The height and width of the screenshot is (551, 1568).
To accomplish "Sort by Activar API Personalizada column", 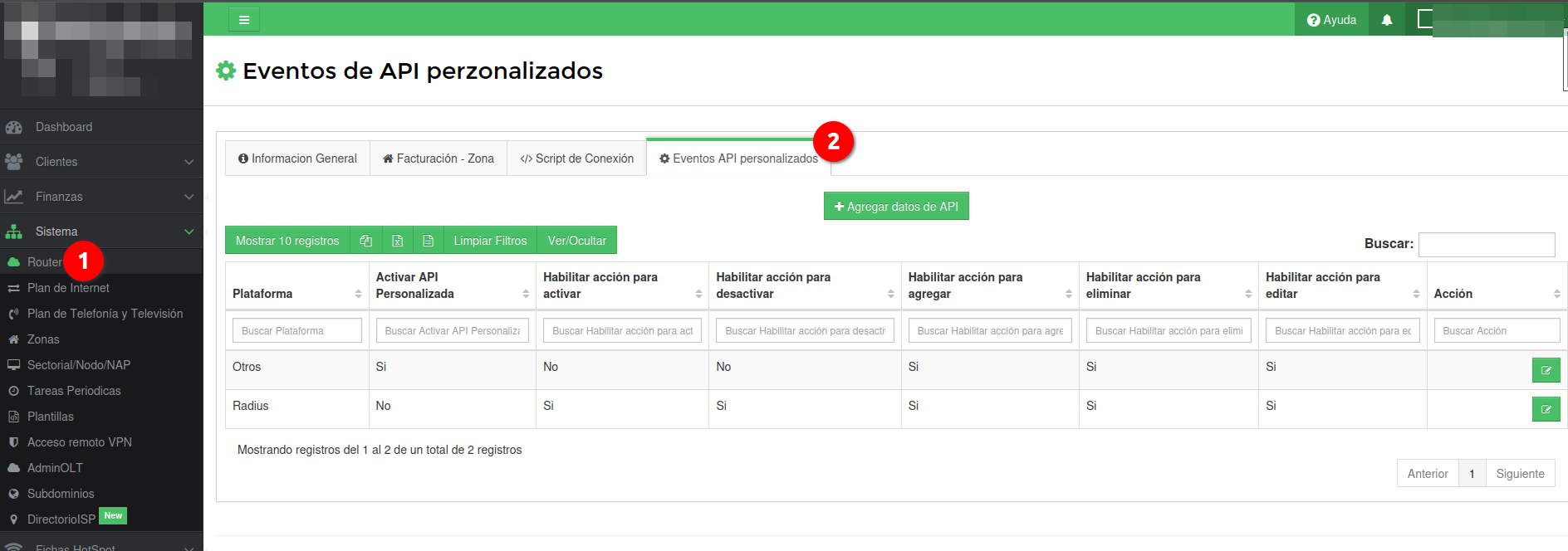I will pos(452,285).
